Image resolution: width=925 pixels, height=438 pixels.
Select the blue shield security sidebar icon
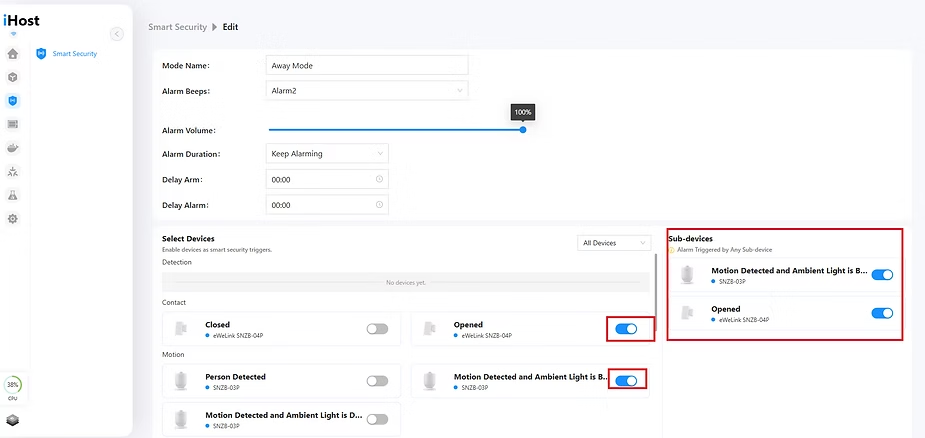pyautogui.click(x=13, y=101)
